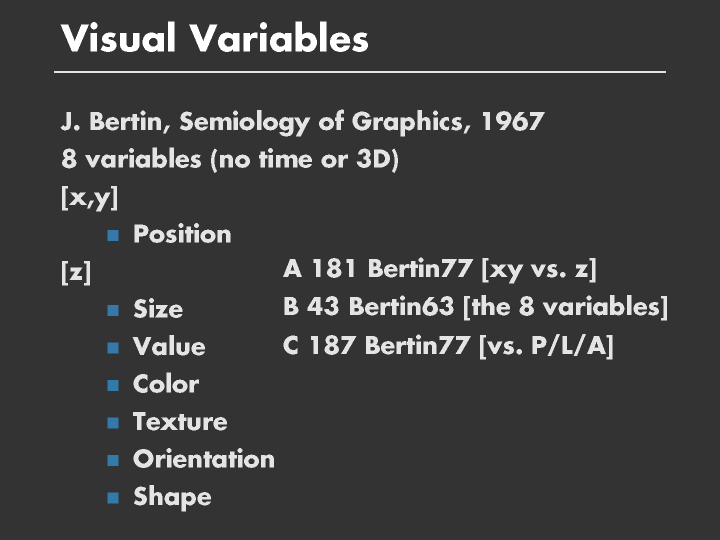720x540 pixels.
Task: Click the horizontal rule under the title
Action: 360,72
